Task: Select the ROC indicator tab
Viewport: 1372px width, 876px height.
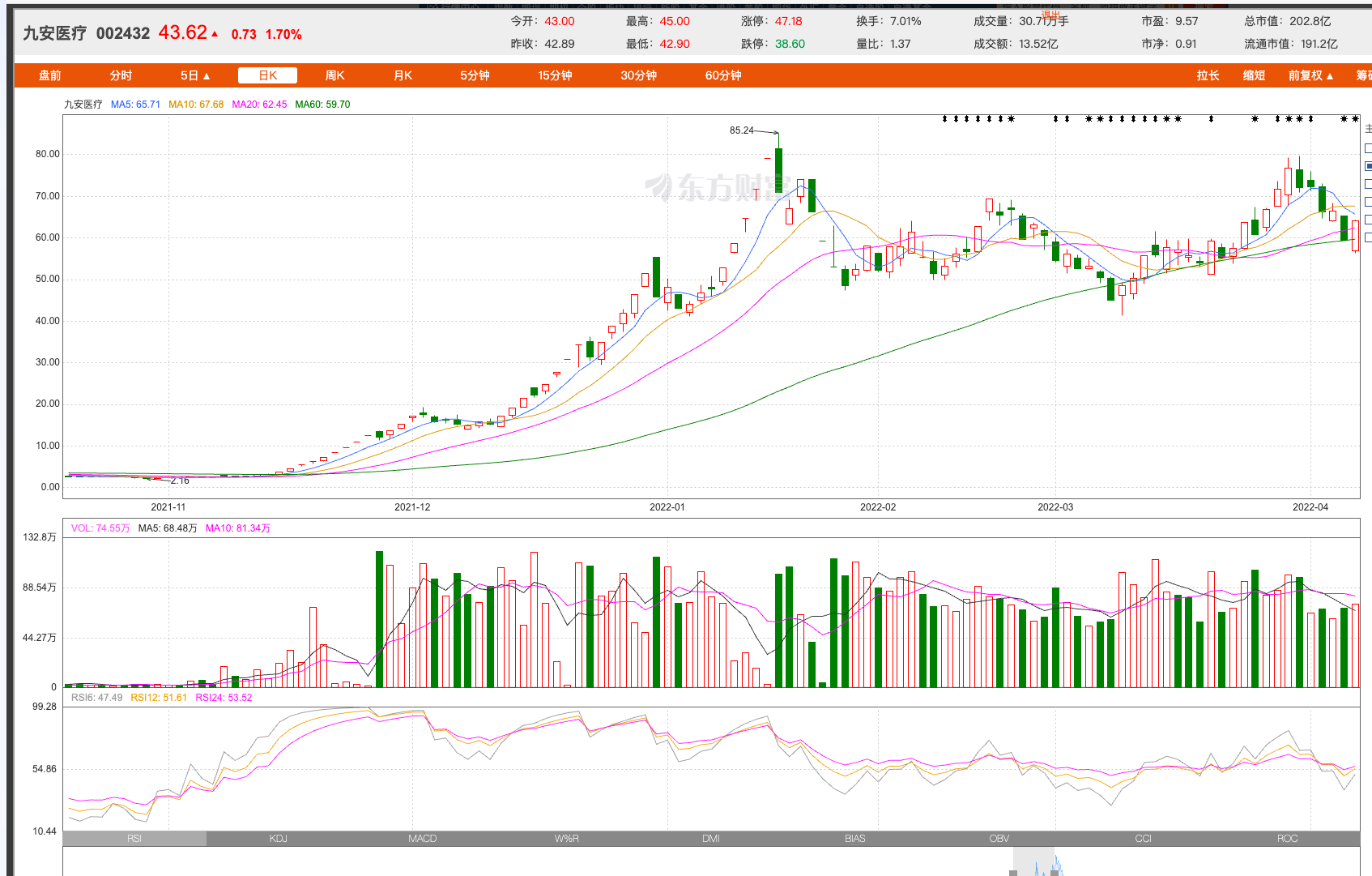Action: pos(1288,839)
